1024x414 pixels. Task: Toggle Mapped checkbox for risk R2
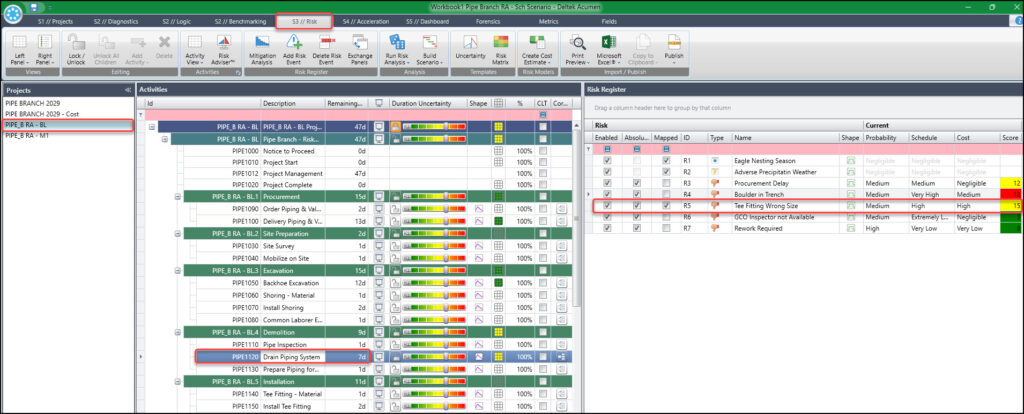coord(665,171)
